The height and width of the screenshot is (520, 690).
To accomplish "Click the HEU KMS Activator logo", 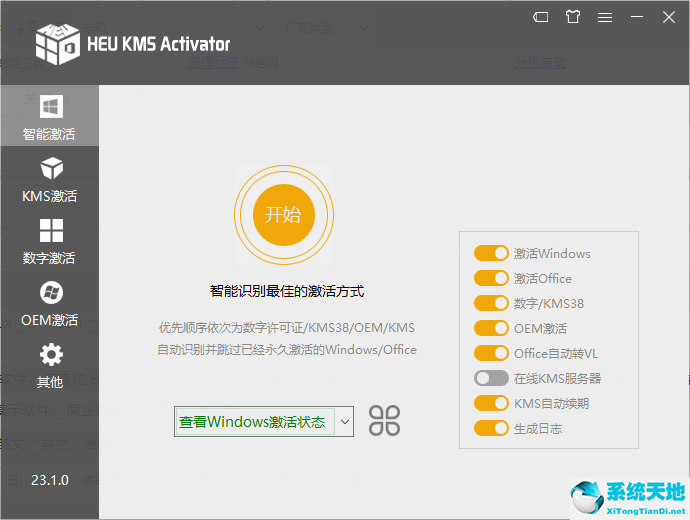I will tap(57, 42).
